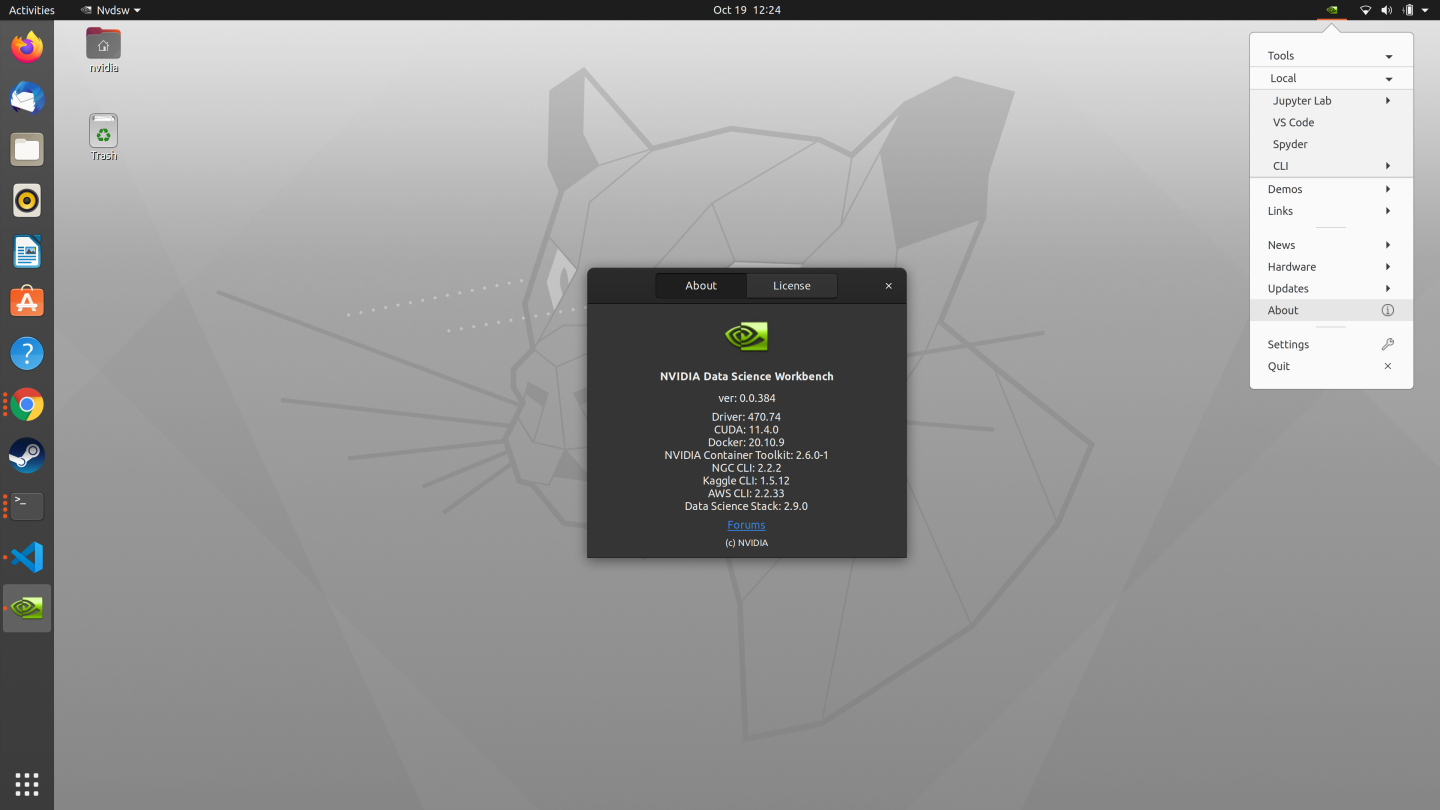The width and height of the screenshot is (1440, 810).
Task: Expand the Hardware submenu
Action: click(x=1388, y=267)
